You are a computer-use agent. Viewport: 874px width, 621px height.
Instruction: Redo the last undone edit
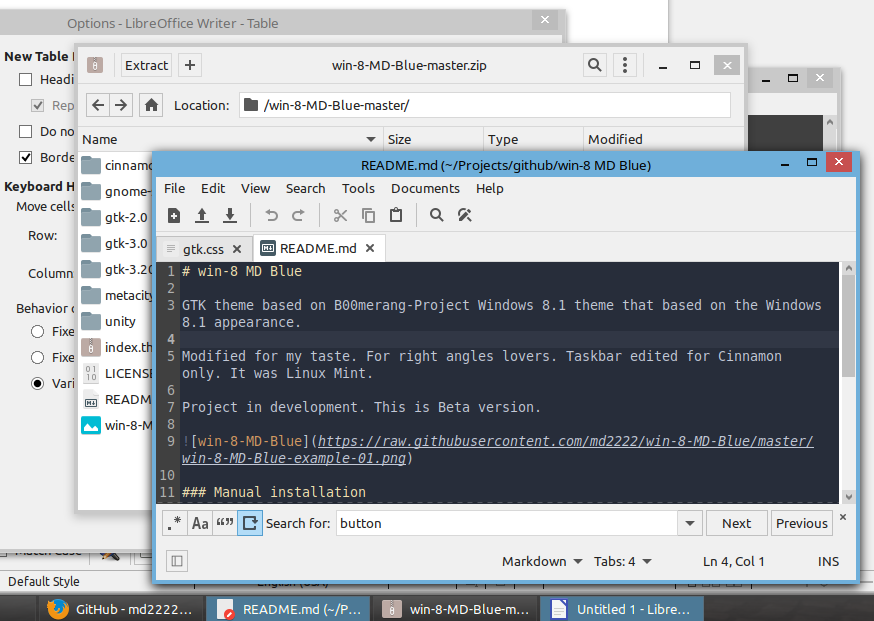tap(299, 215)
